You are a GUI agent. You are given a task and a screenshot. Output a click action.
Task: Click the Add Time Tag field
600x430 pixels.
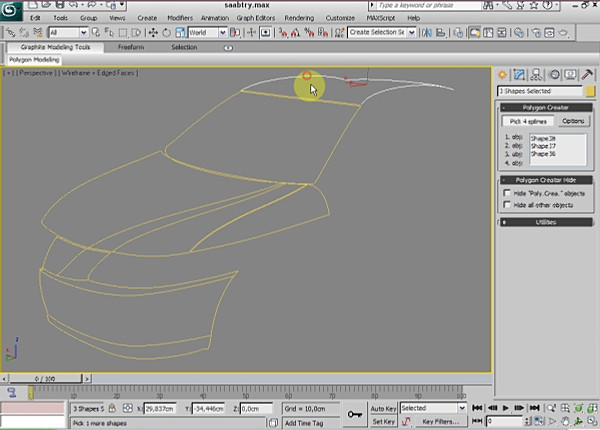[x=311, y=423]
